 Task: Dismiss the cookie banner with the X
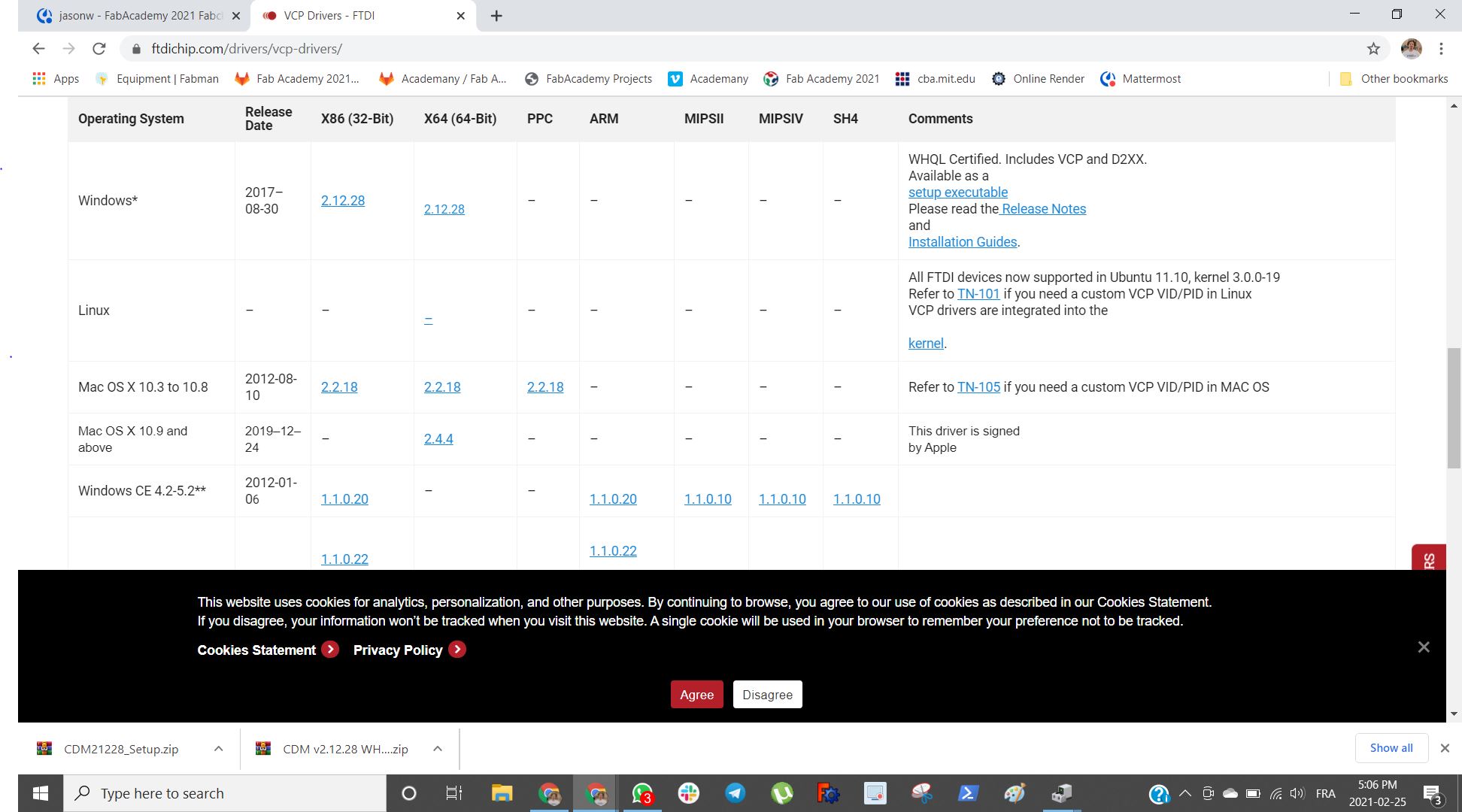tap(1424, 647)
